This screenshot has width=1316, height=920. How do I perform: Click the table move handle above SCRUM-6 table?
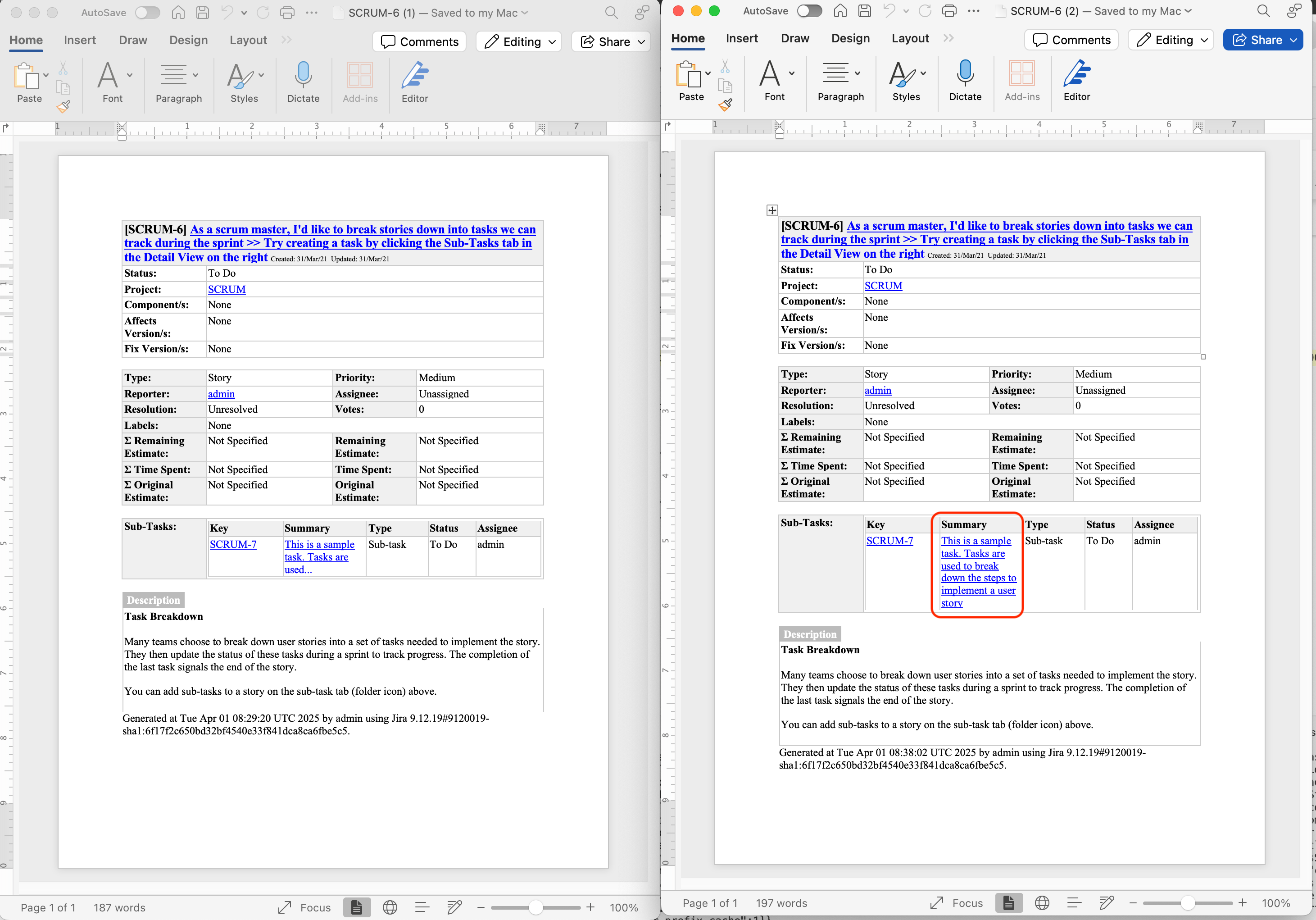tap(772, 210)
